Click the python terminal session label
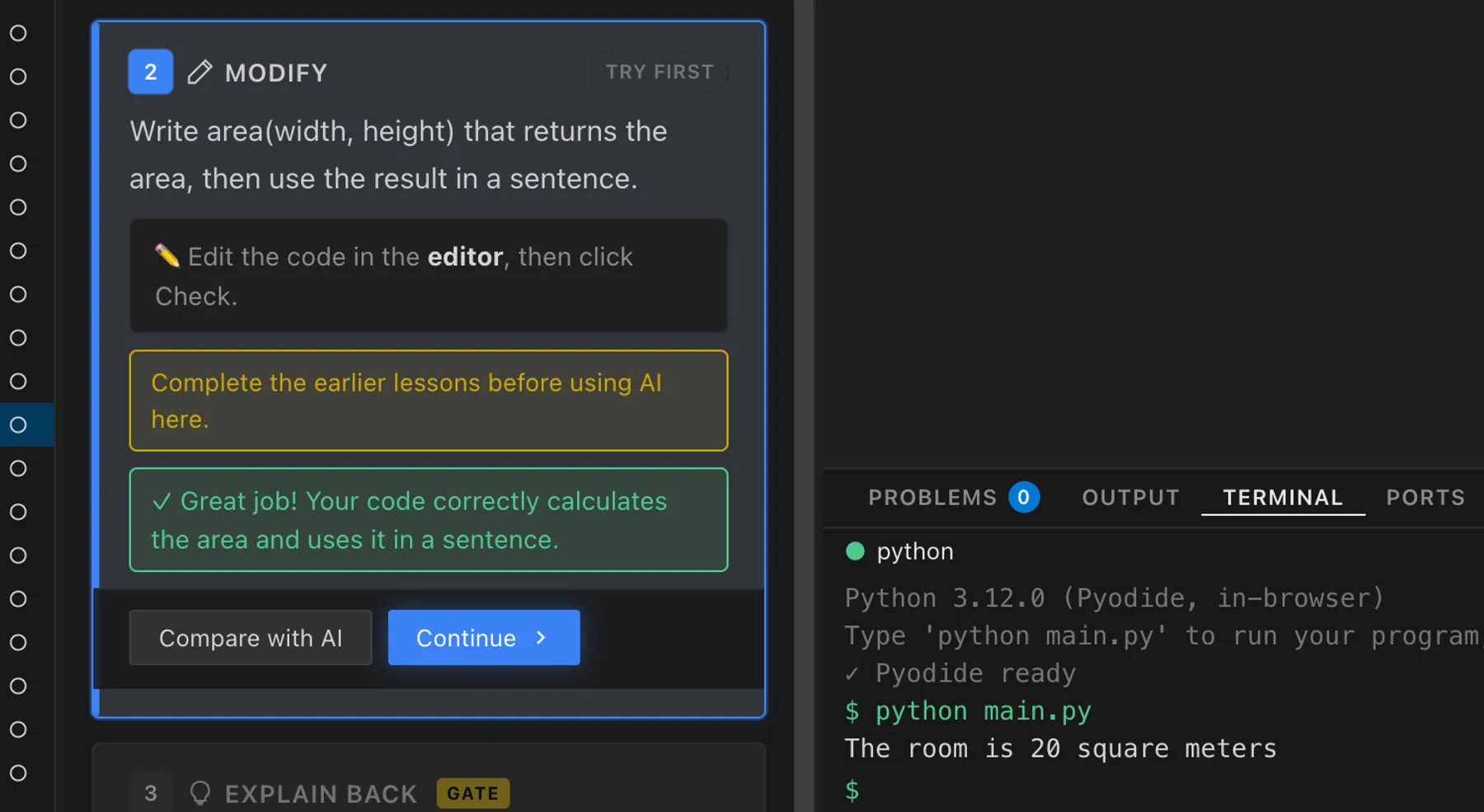Viewport: 1484px width, 812px height. pyautogui.click(x=915, y=551)
